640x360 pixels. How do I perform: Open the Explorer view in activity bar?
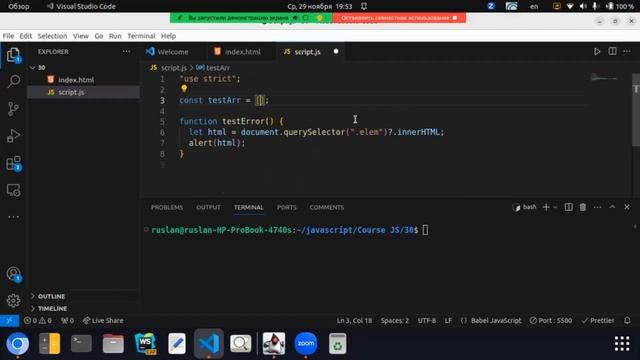point(13,55)
